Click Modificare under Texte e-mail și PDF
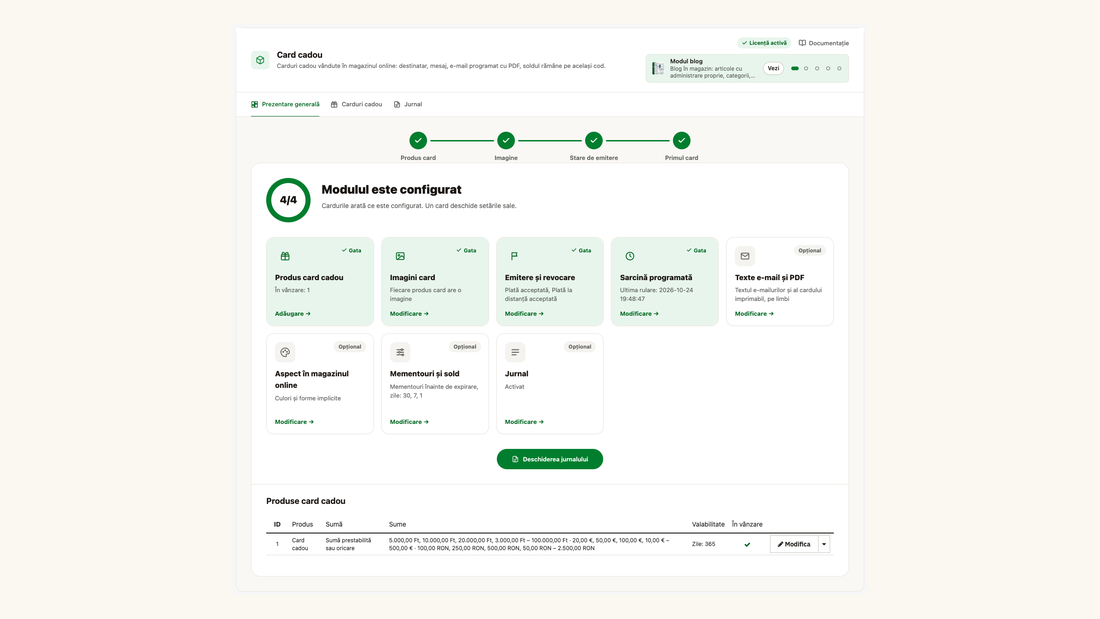1100x619 pixels. 754,314
